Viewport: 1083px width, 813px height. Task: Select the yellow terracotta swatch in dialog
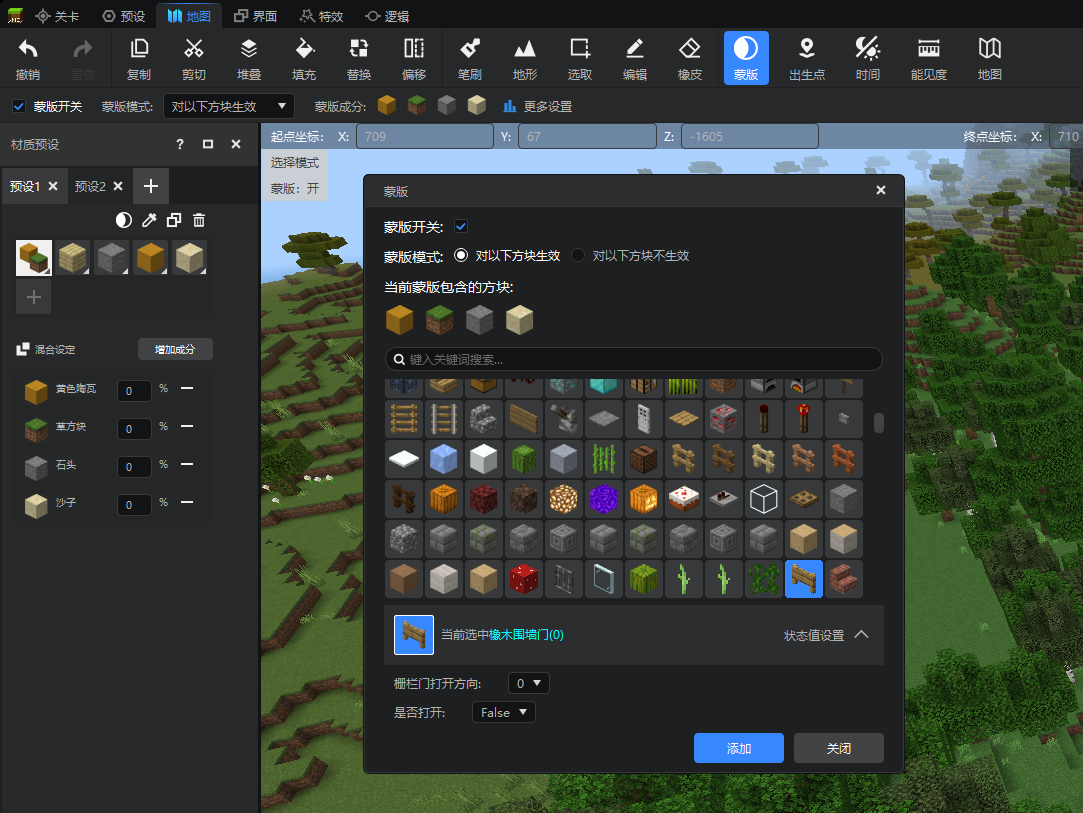pos(399,320)
